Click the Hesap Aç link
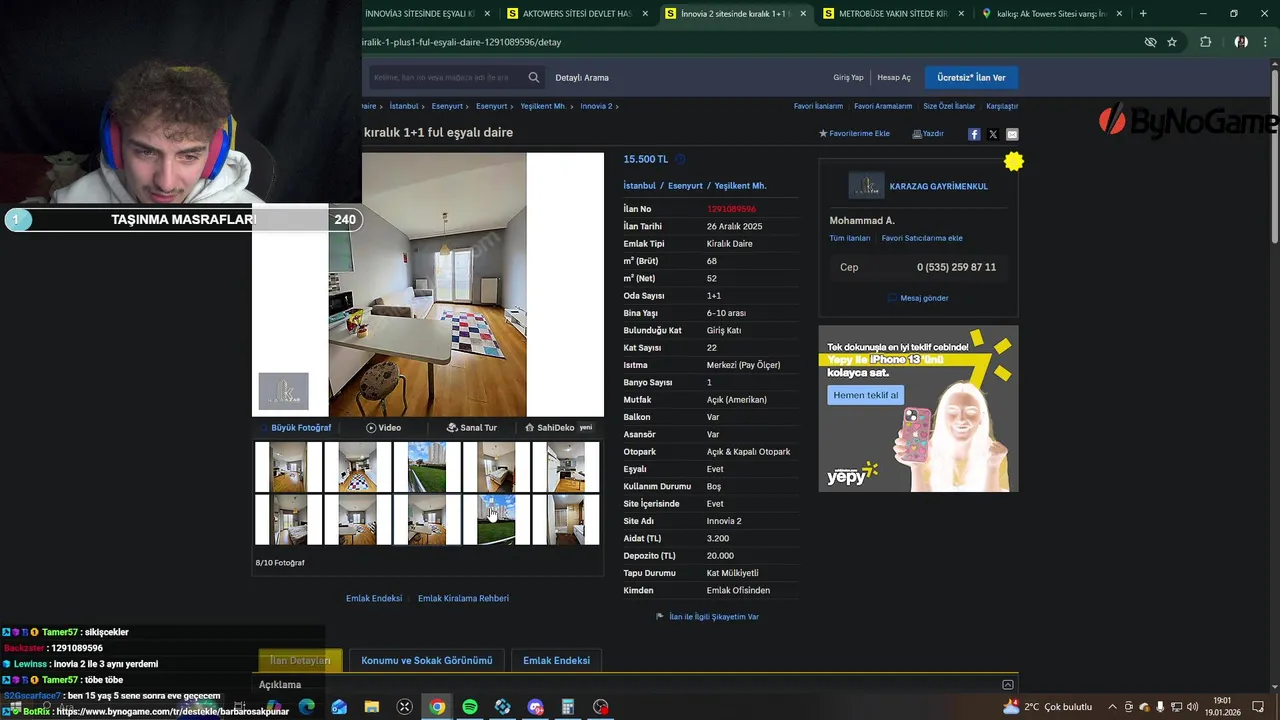The height and width of the screenshot is (720, 1280). [894, 78]
